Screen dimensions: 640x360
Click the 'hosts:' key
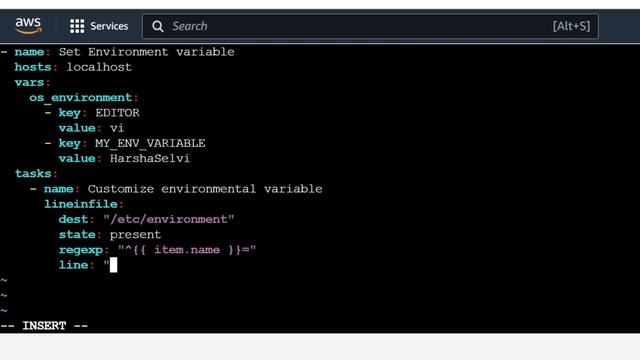coord(36,67)
